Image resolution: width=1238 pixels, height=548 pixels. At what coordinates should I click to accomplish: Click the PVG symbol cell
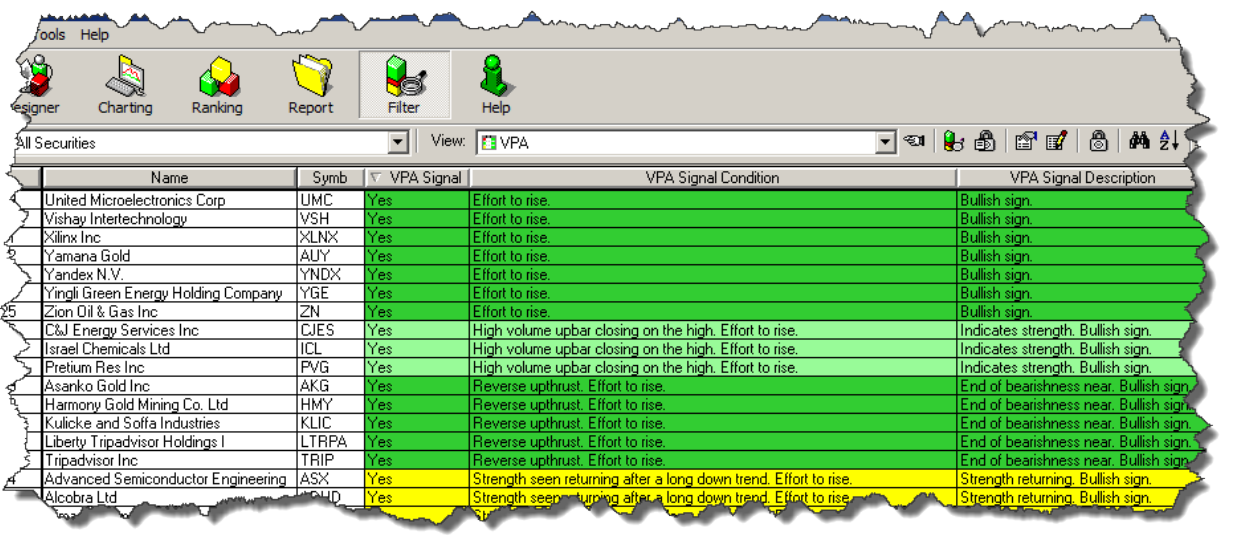tap(330, 367)
